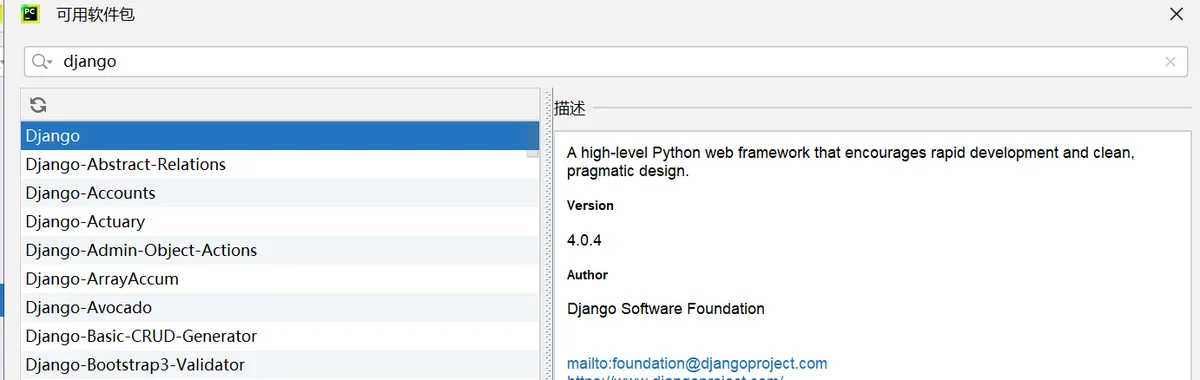Clear the django search text
The height and width of the screenshot is (380, 1200).
pos(1170,61)
